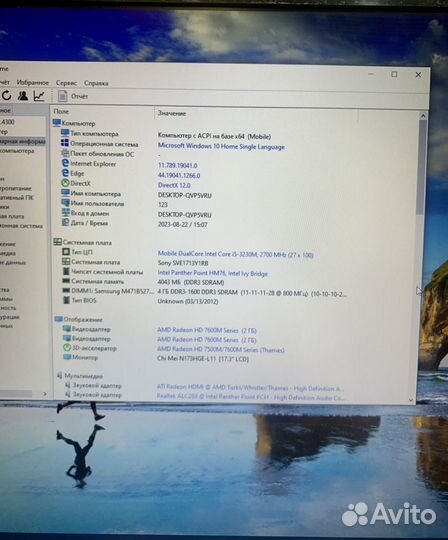Click the report document icon

pyautogui.click(x=62, y=96)
